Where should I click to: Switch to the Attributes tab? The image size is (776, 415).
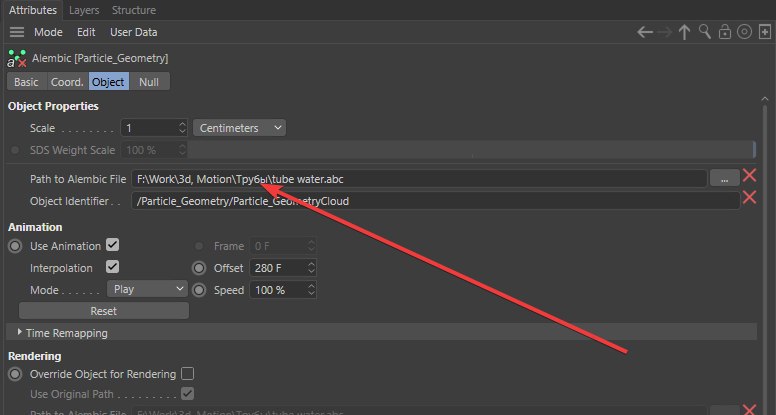[33, 10]
